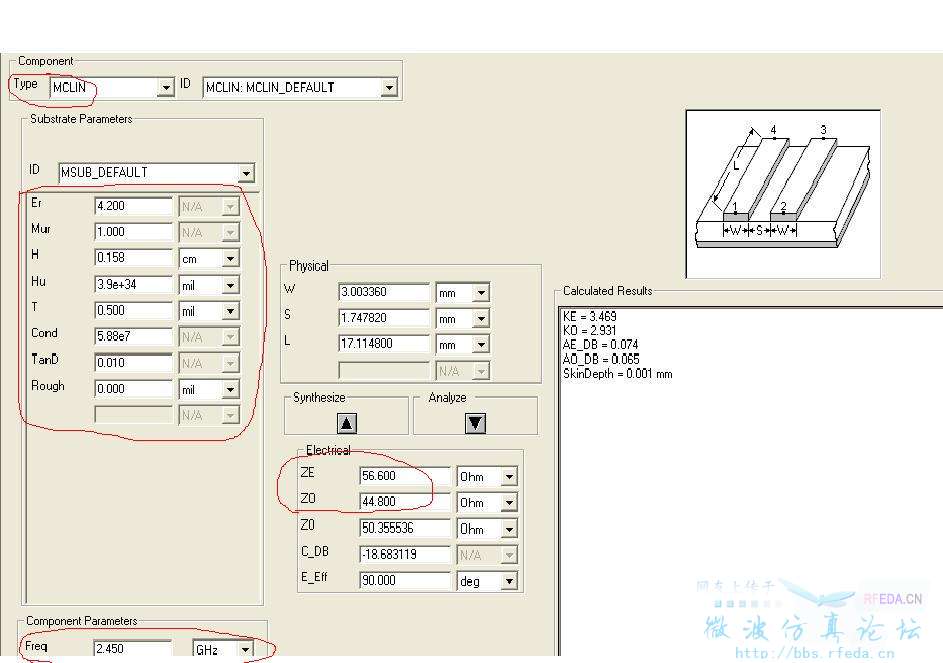
Task: Click the W field 3.003360
Action: point(384,292)
